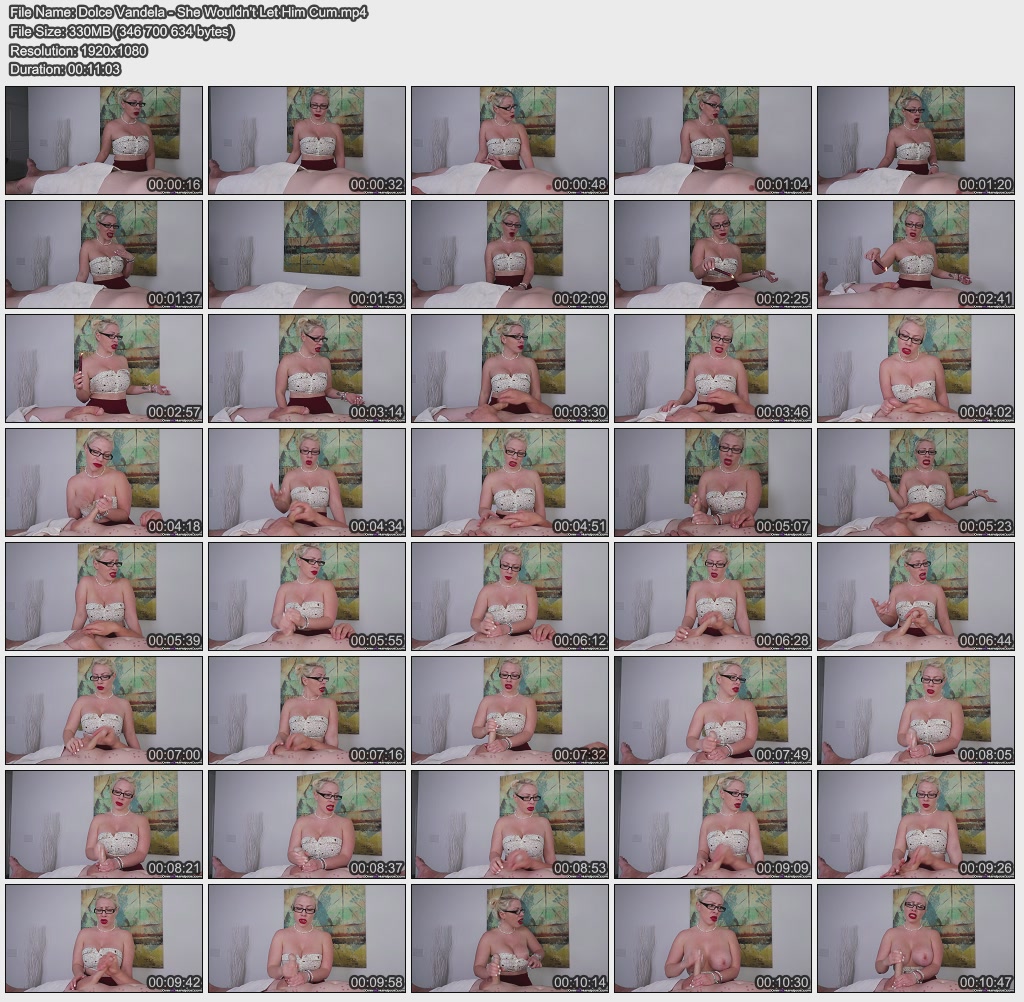Open the thumbnail timestamped 00:08:05
The width and height of the screenshot is (1024, 1002).
[x=916, y=710]
